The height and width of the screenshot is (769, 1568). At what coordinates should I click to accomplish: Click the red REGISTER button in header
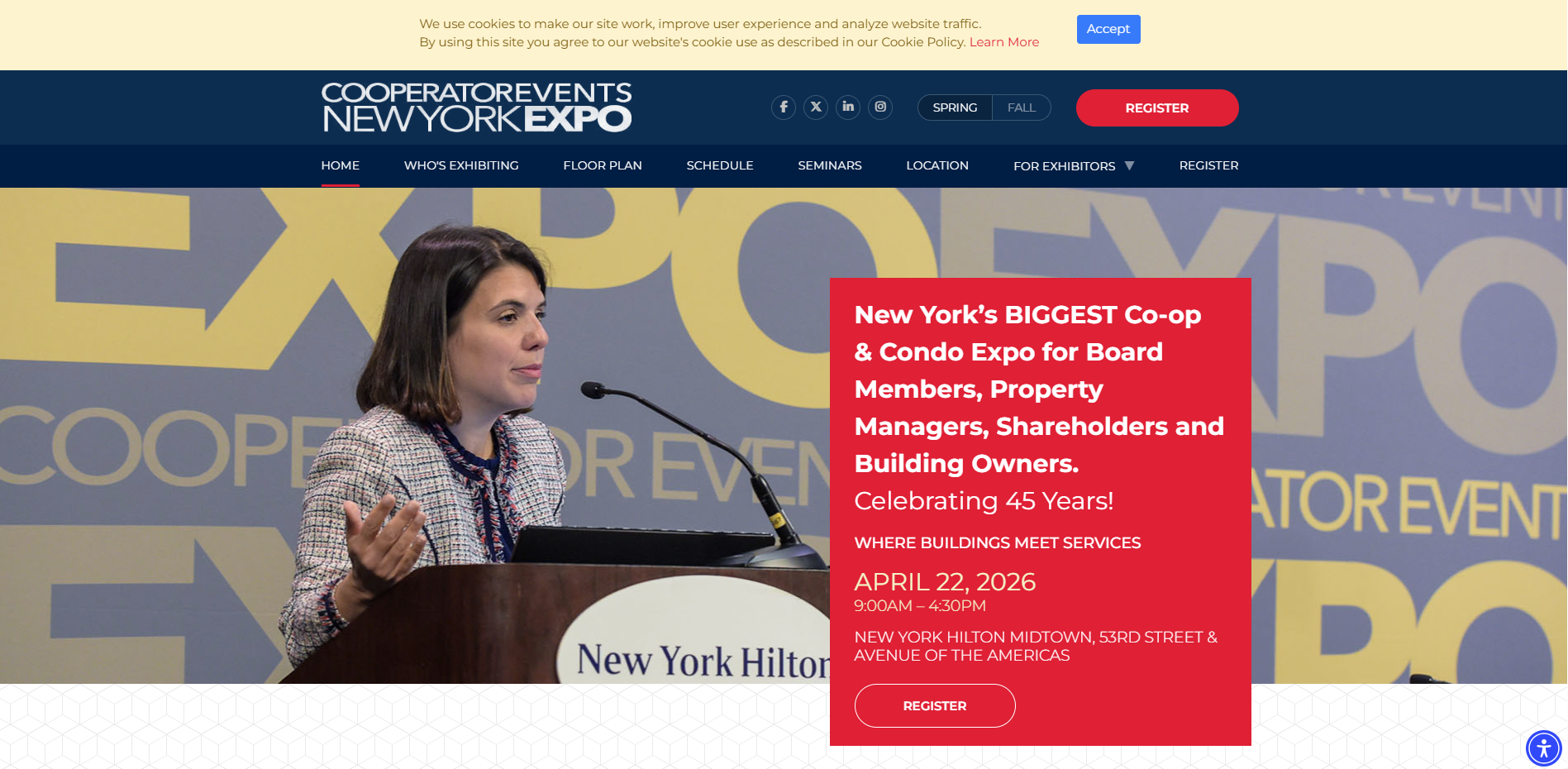[x=1156, y=107]
